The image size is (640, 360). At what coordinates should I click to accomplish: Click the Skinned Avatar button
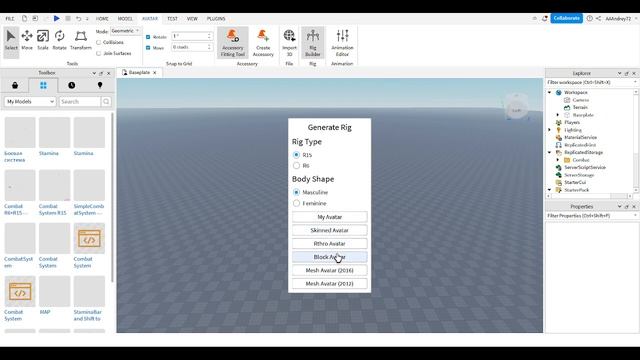(x=329, y=231)
